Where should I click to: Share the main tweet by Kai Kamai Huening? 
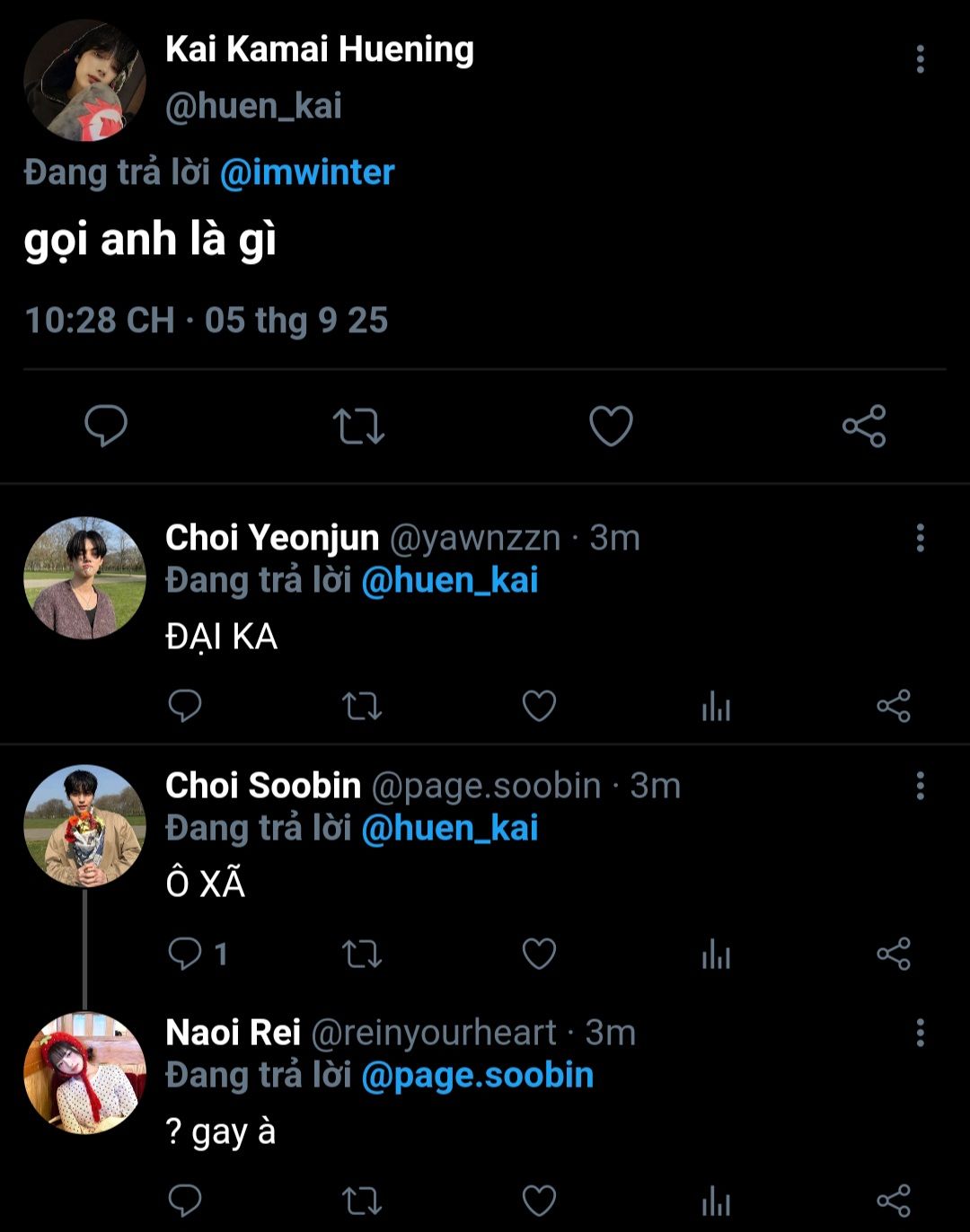(x=864, y=426)
